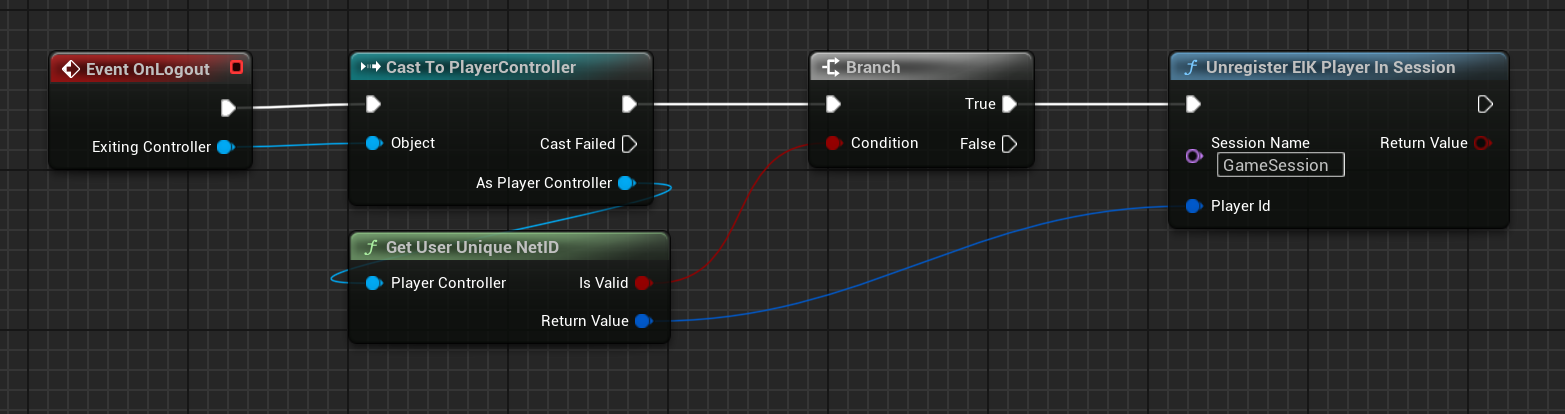The width and height of the screenshot is (1565, 414).
Task: Click the Session Name text field
Action: point(1280,165)
